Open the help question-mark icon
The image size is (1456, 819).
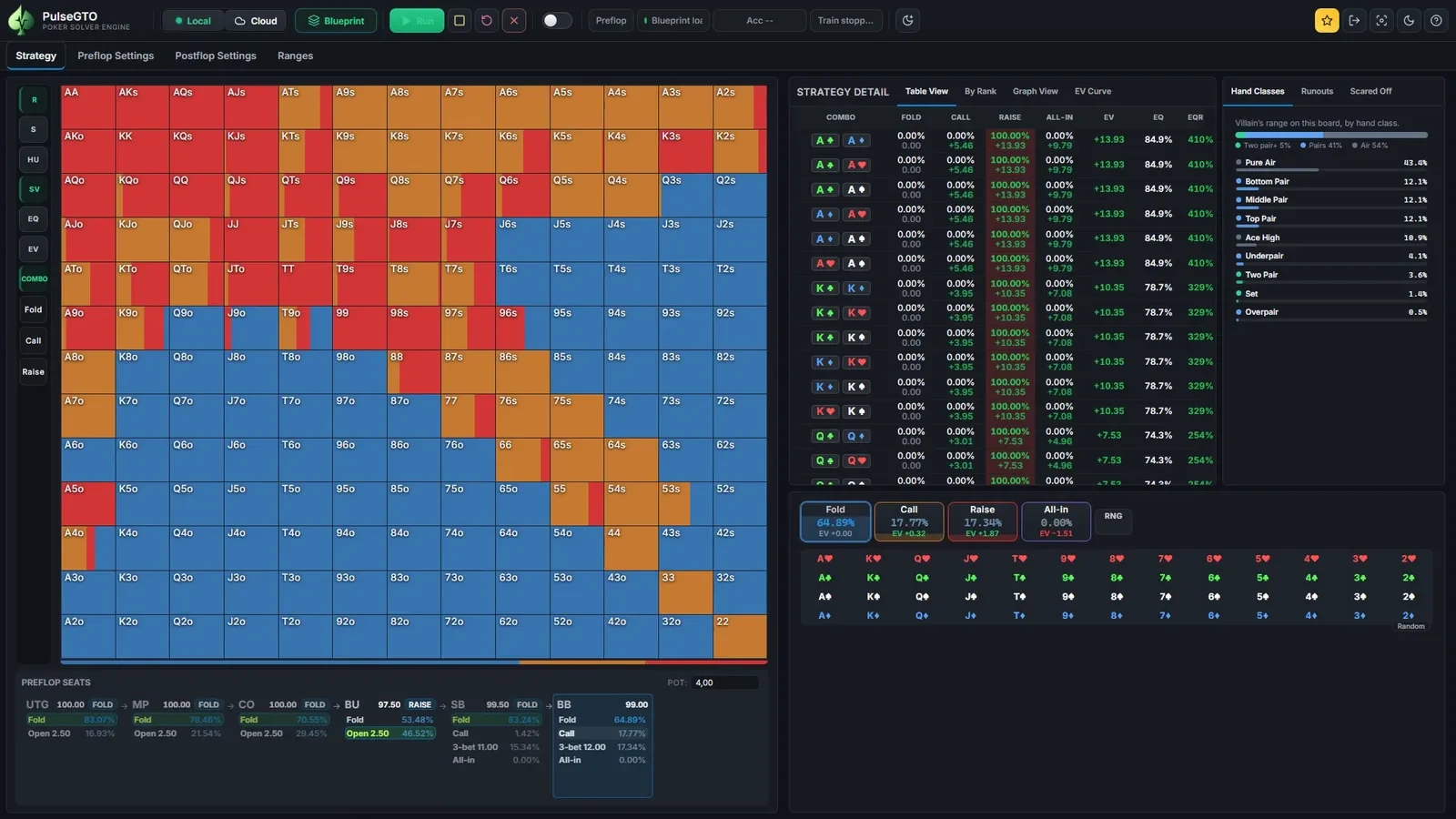(1436, 20)
